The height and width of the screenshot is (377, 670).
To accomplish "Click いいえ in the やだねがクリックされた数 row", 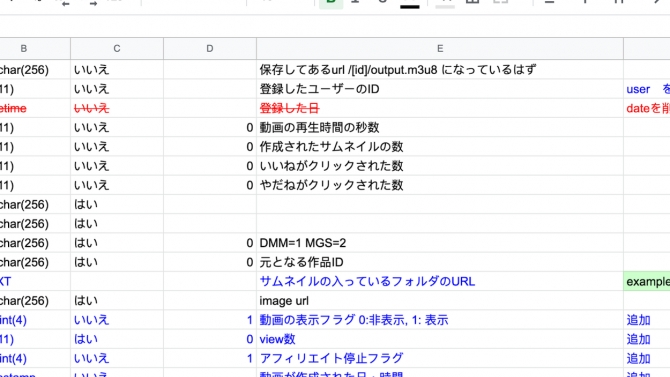I will (117, 185).
